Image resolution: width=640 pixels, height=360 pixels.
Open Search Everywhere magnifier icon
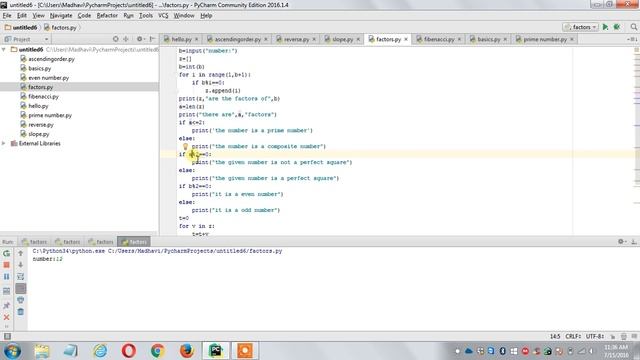pyautogui.click(x=633, y=27)
